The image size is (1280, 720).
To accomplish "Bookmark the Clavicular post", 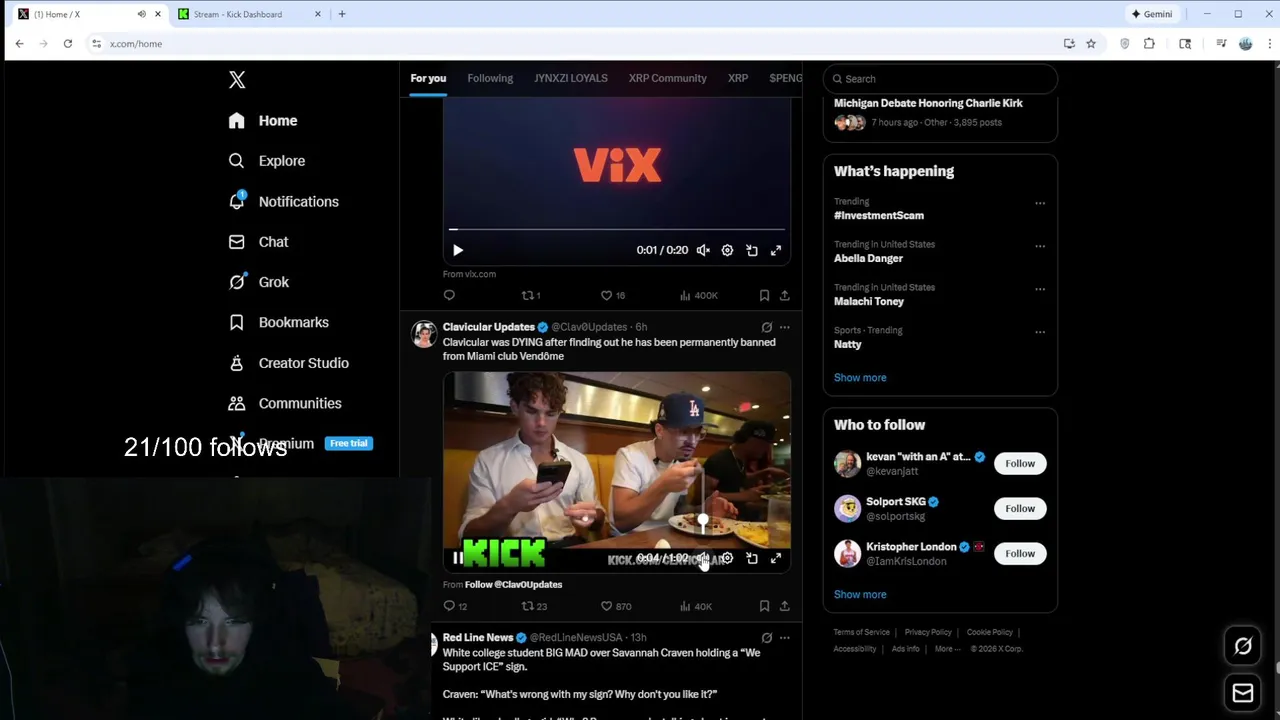I will 764,606.
